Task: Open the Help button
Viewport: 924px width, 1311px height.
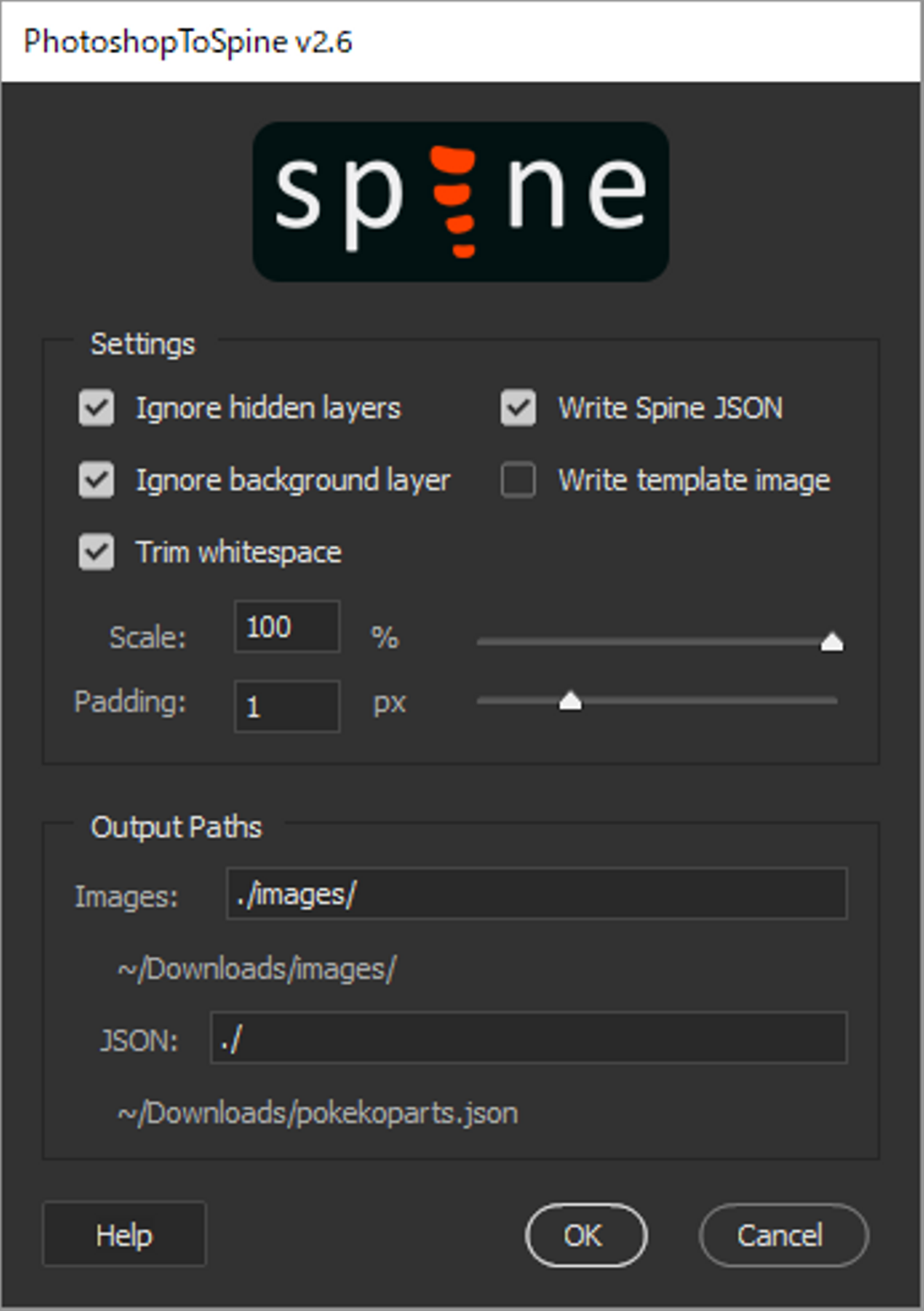Action: click(x=124, y=1234)
